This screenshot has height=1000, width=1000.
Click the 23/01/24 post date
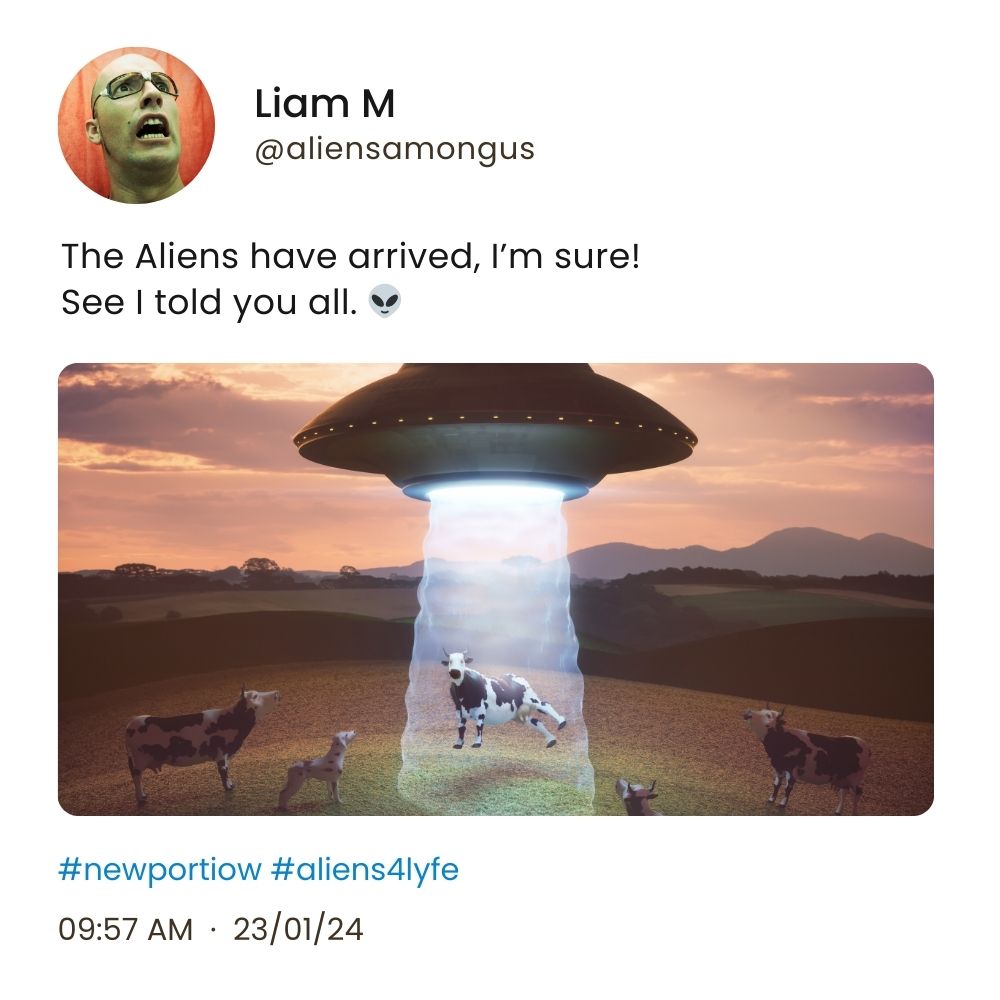pos(298,929)
